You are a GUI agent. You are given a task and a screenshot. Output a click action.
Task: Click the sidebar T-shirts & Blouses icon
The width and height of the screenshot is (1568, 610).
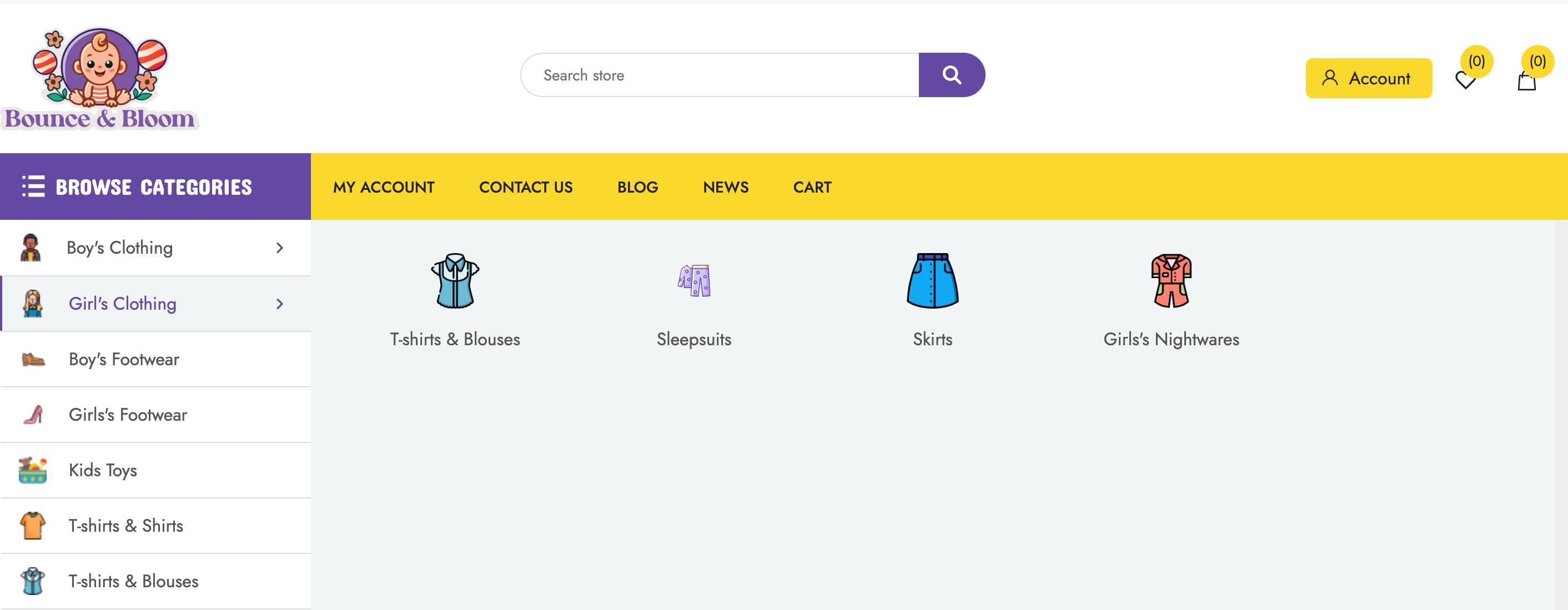33,581
